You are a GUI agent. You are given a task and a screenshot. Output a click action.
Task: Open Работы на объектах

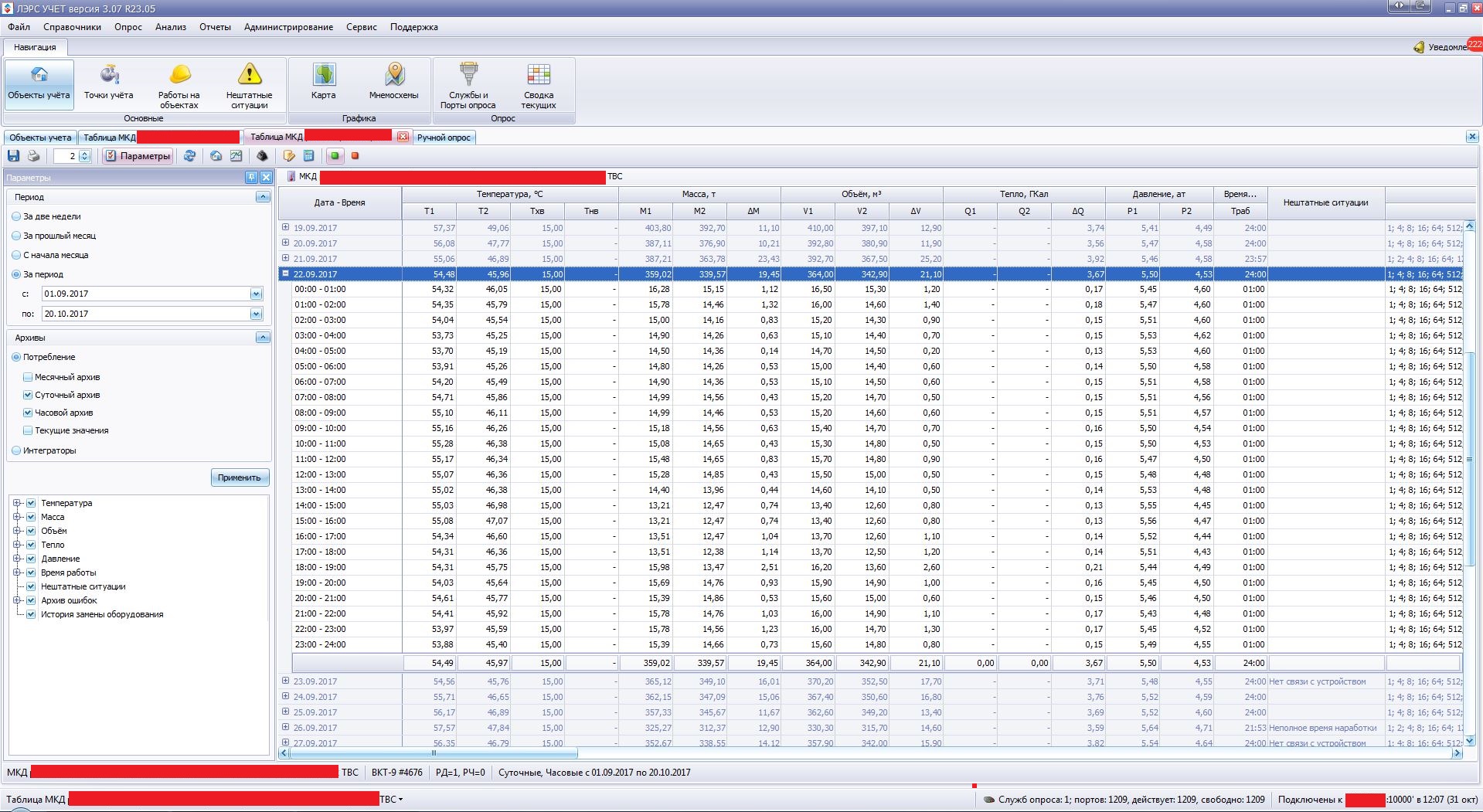pyautogui.click(x=179, y=84)
